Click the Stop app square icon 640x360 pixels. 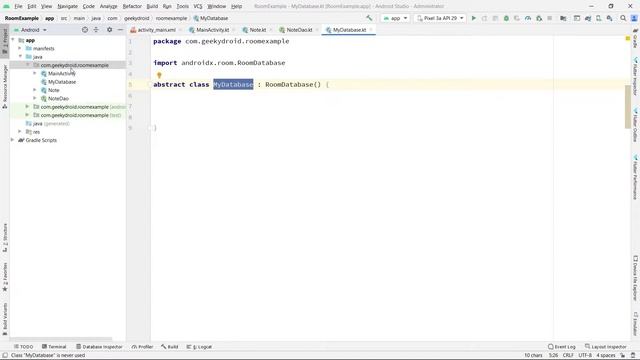pyautogui.click(x=550, y=18)
